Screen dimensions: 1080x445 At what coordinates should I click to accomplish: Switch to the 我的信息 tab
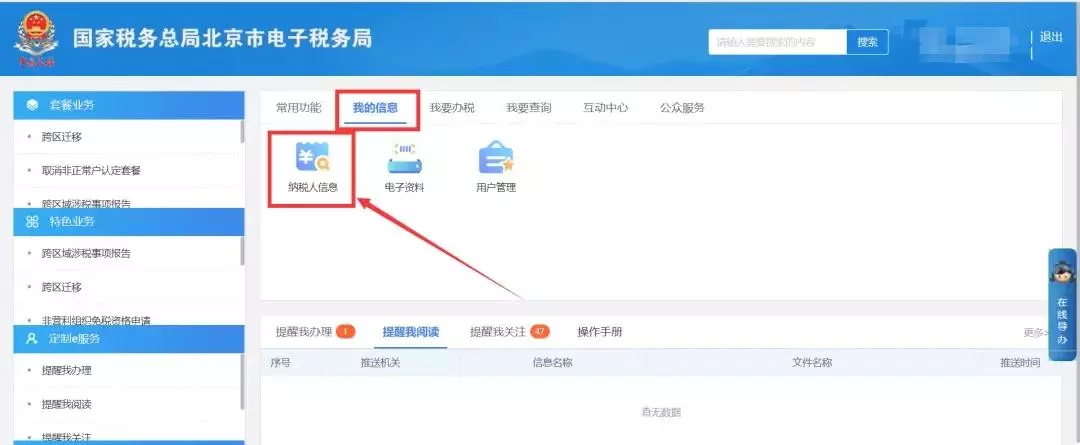tap(375, 107)
